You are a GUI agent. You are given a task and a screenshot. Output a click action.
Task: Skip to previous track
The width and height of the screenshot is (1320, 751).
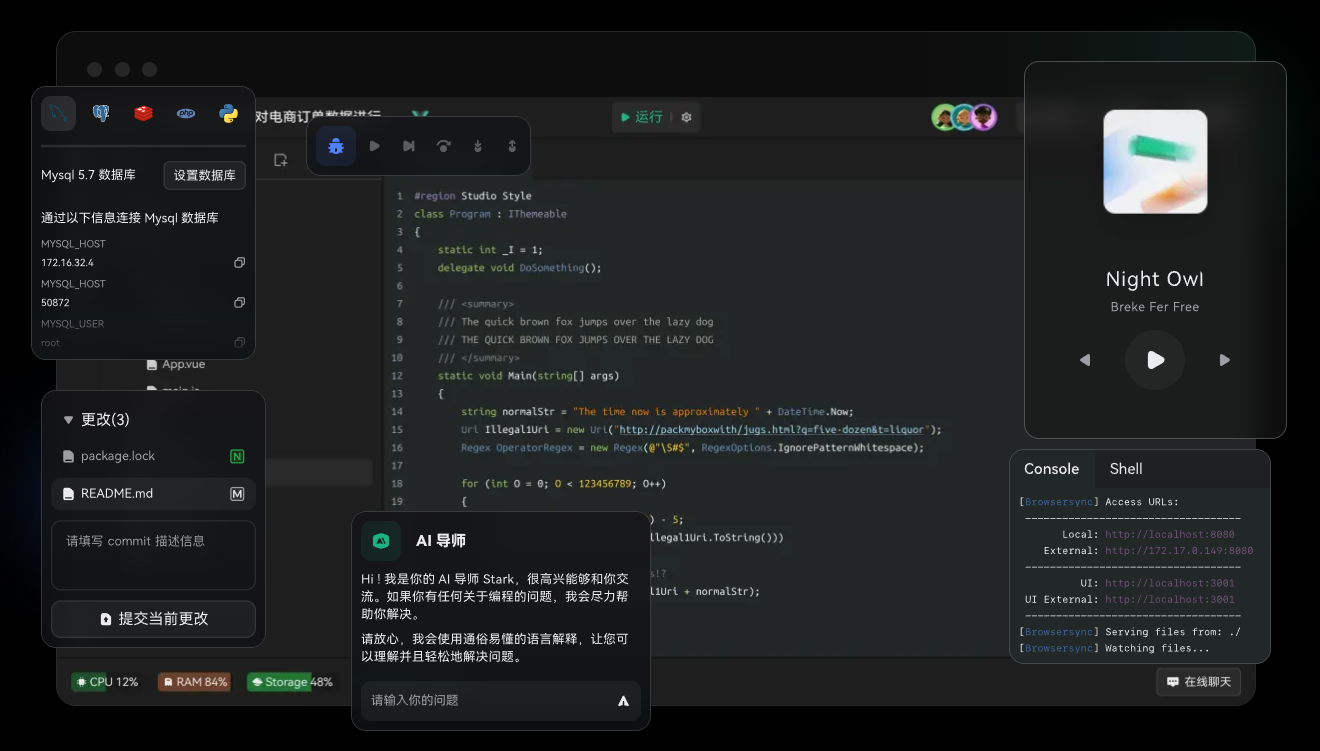(1085, 360)
